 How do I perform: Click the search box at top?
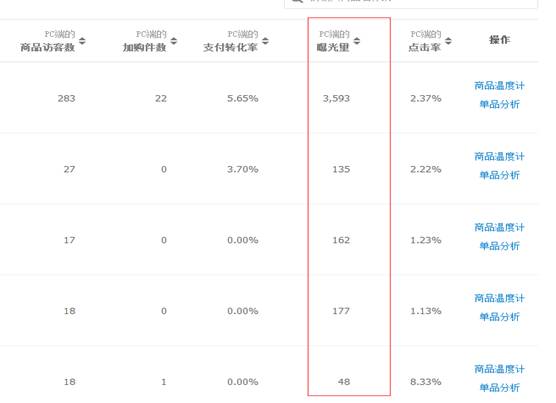[x=411, y=3]
